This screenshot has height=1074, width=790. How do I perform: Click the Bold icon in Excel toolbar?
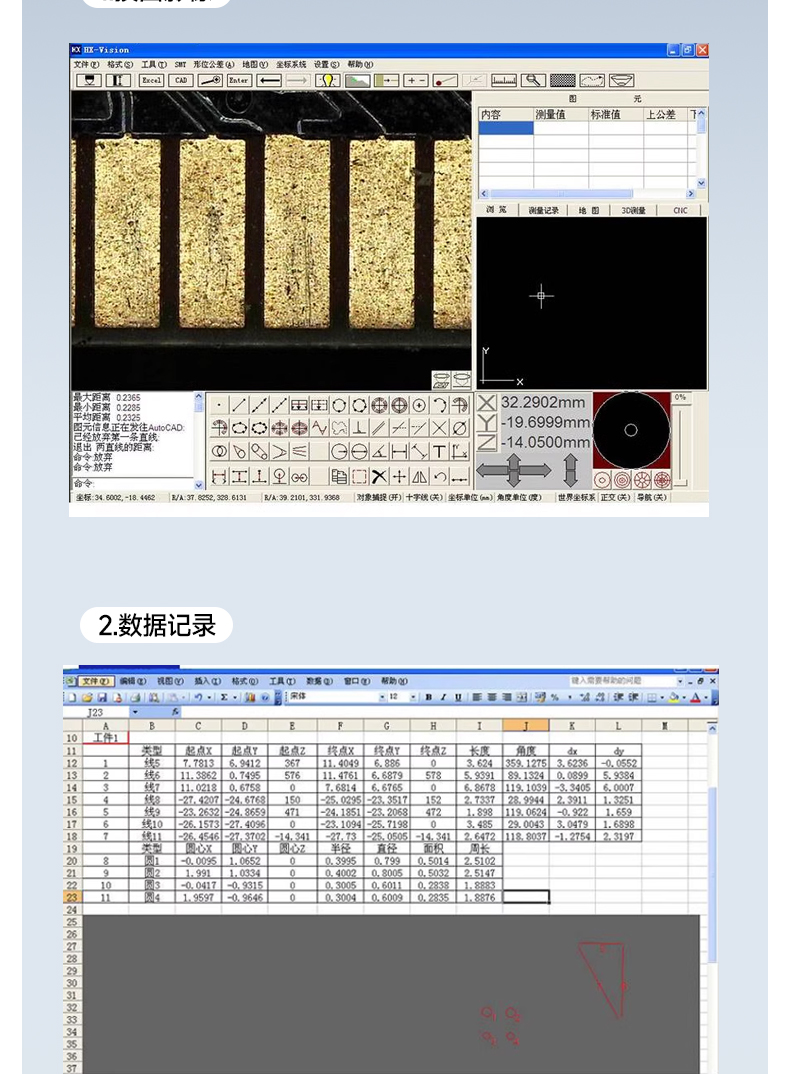(x=427, y=697)
